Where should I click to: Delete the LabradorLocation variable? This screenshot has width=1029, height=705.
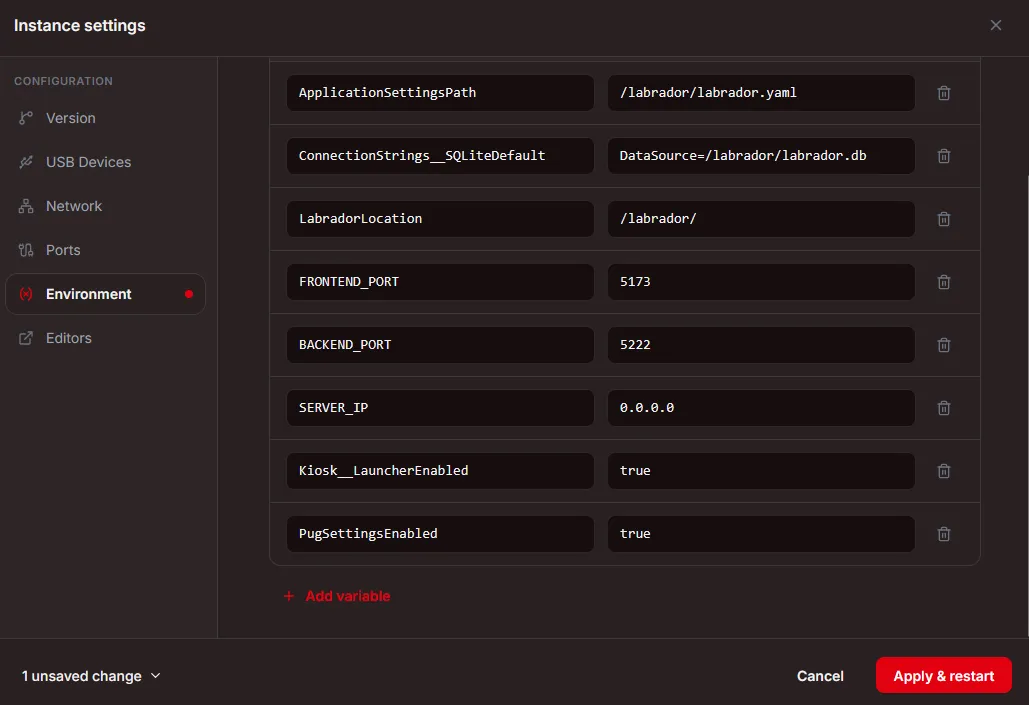pos(944,219)
